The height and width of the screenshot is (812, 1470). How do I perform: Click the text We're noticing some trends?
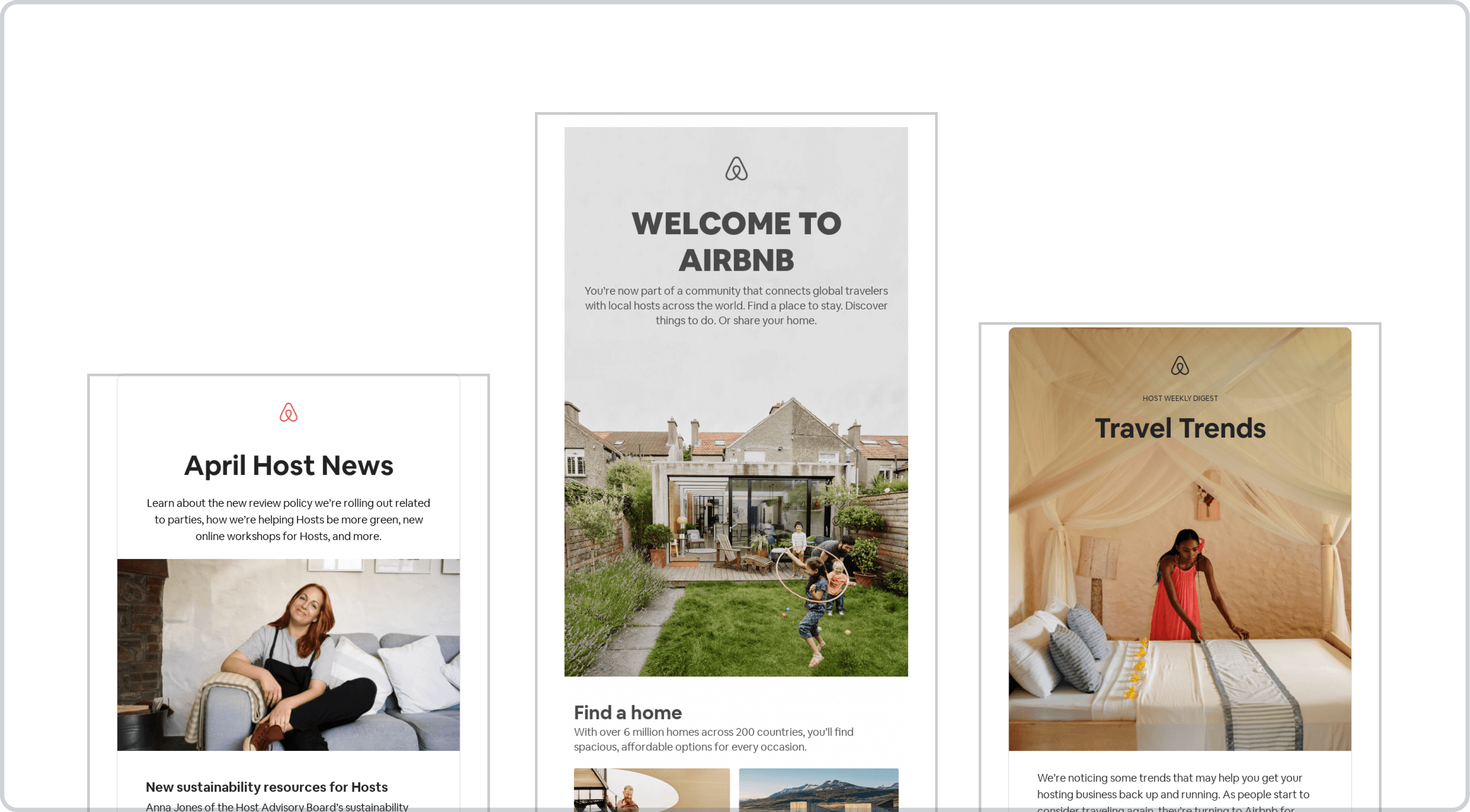[1173, 792]
